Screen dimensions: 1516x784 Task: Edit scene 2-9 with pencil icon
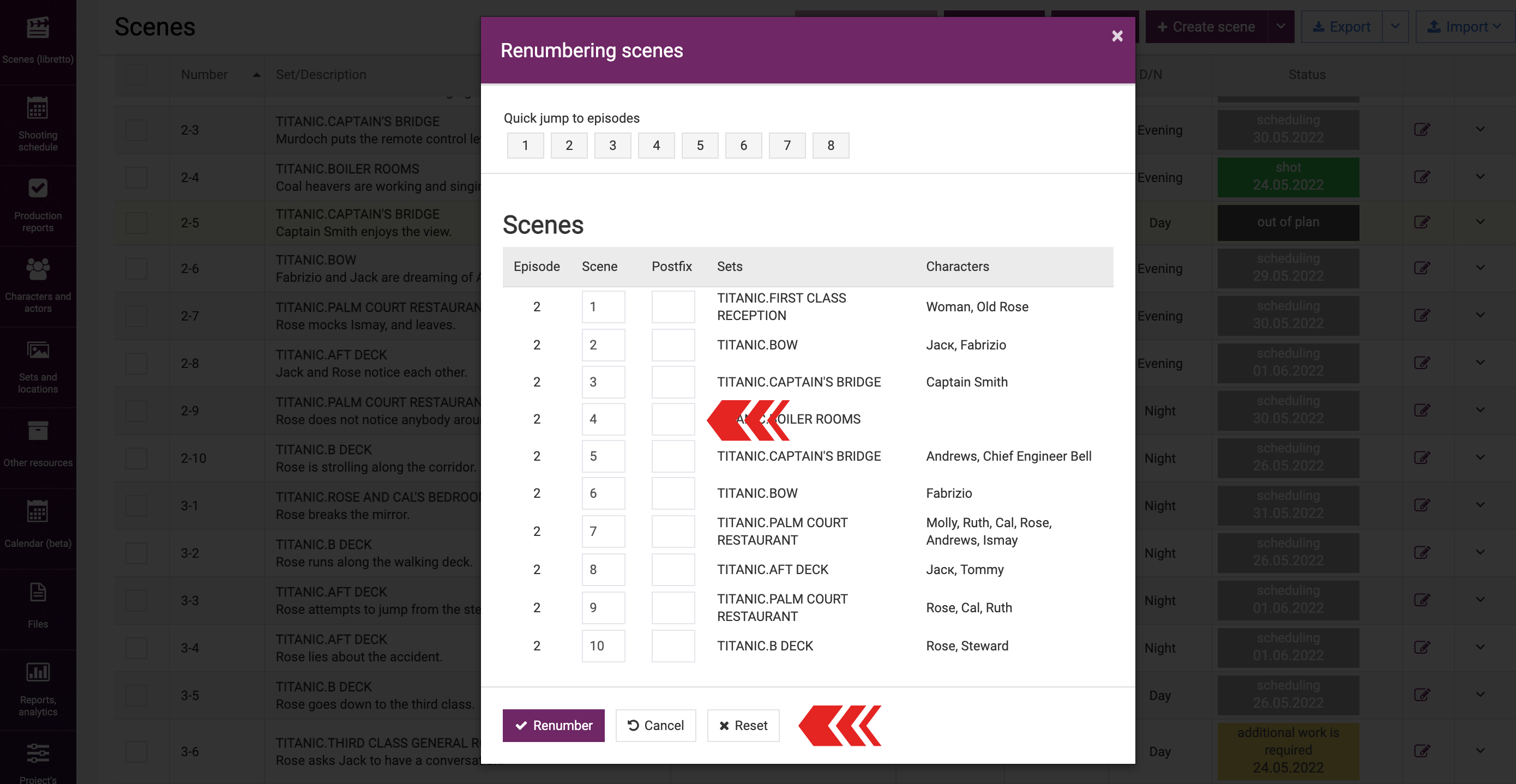pos(1422,411)
